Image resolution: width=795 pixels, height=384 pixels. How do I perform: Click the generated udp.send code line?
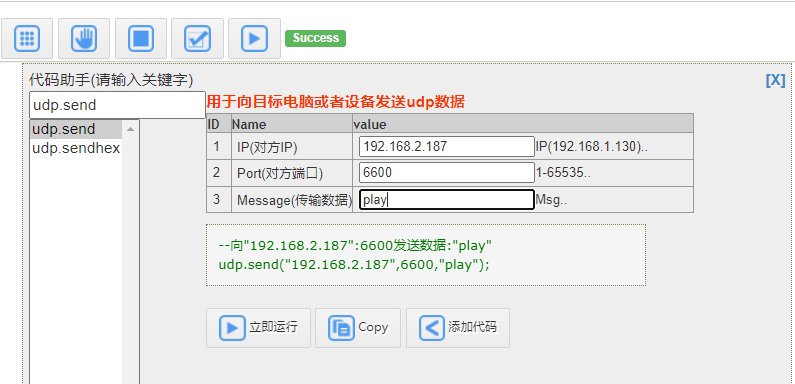click(354, 265)
